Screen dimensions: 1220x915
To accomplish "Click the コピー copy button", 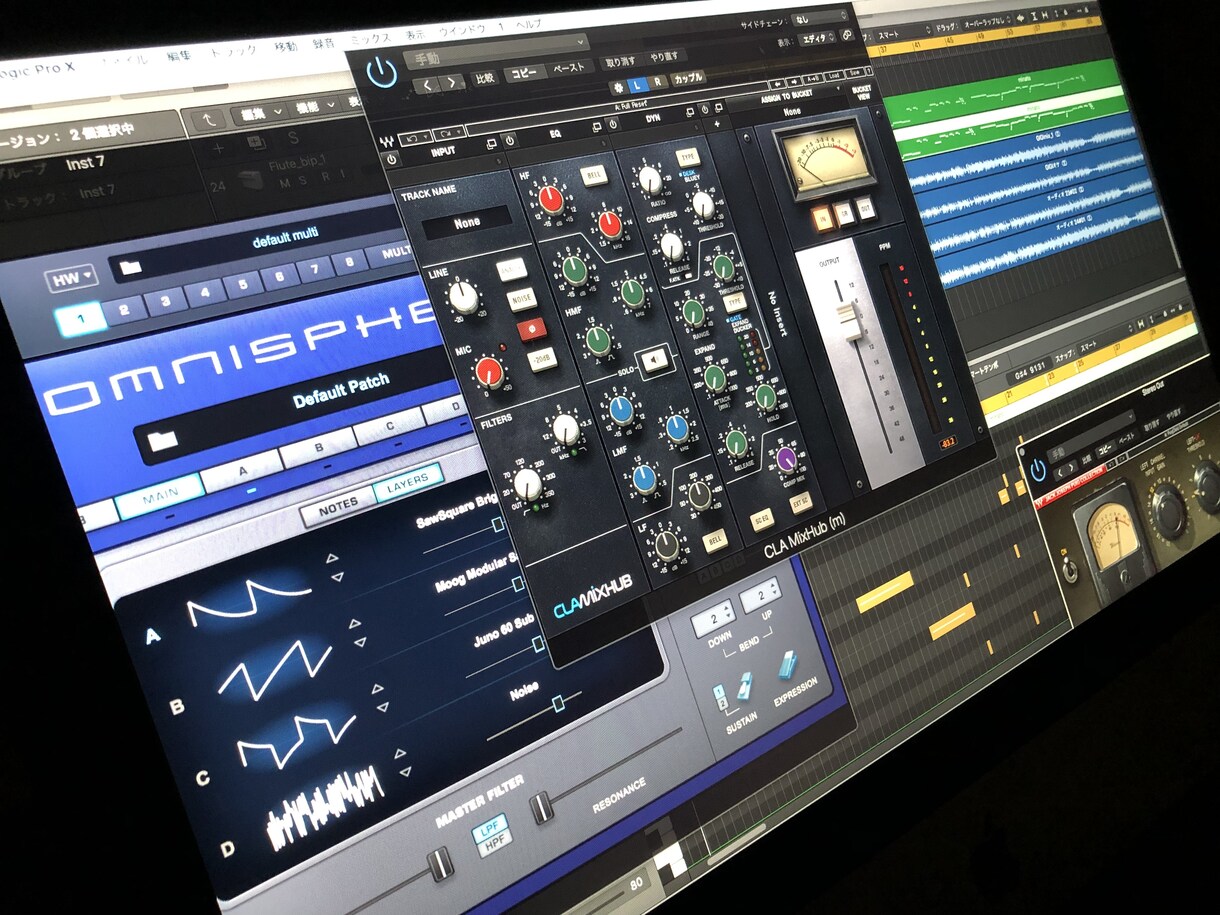I will tap(525, 73).
